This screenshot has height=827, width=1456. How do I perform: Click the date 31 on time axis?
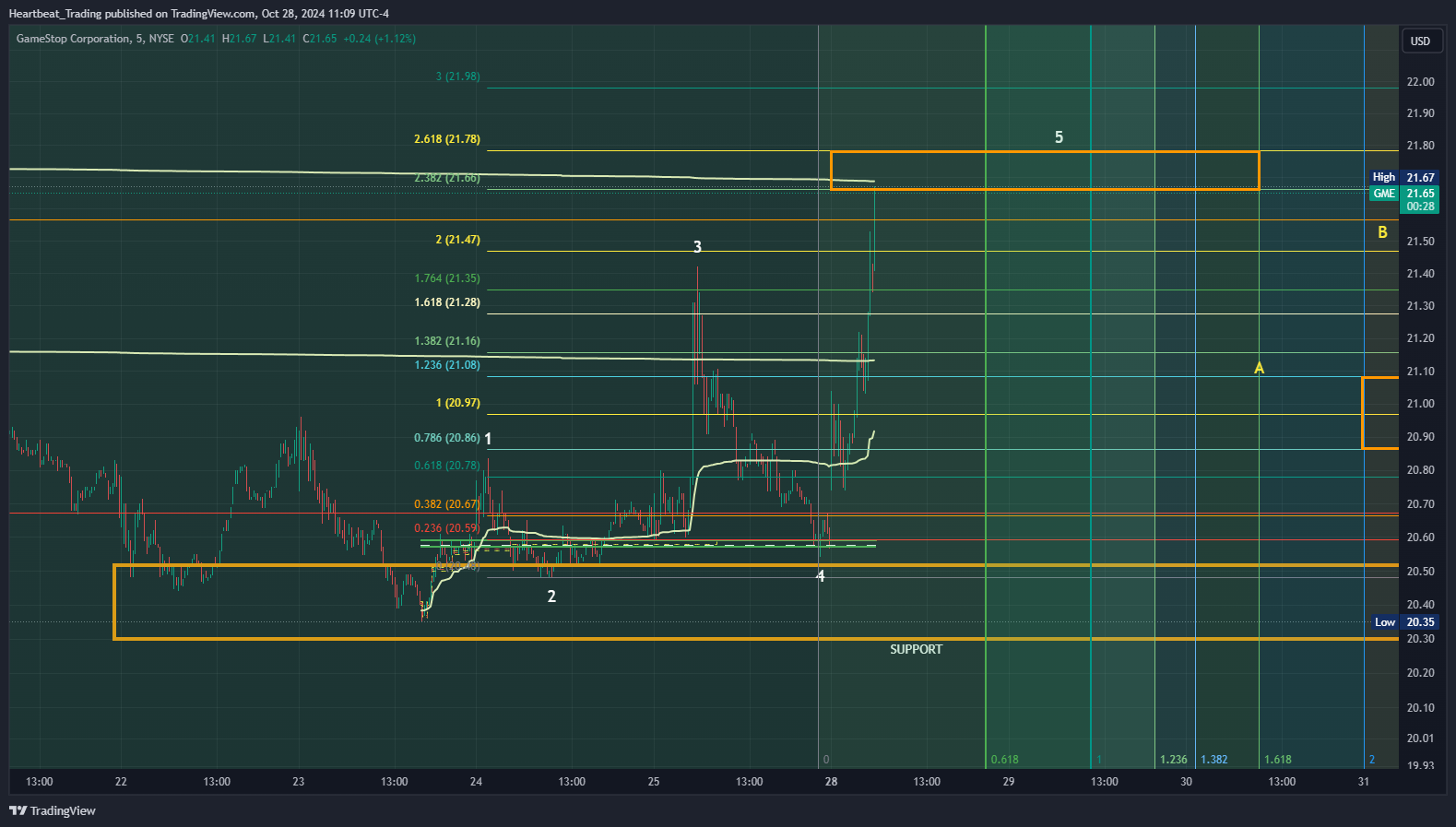[x=1363, y=782]
